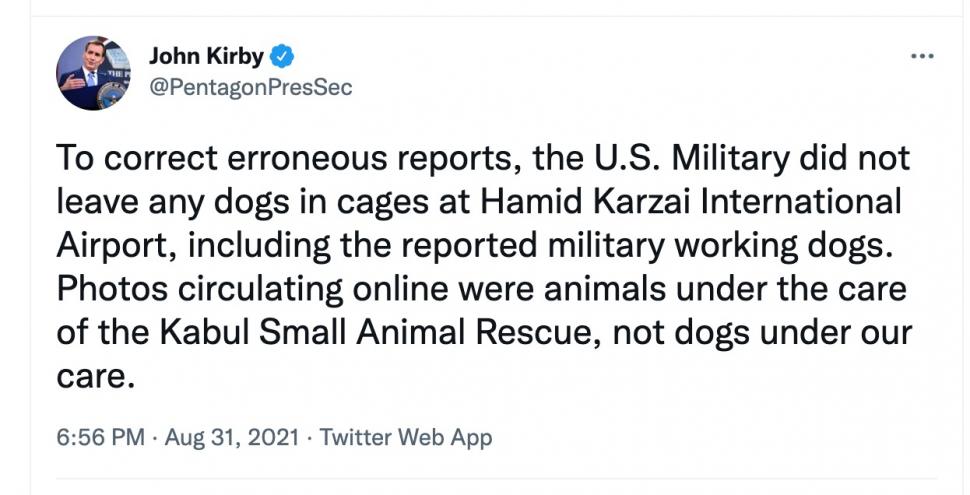970x495 pixels.
Task: Open John Kirby's profile avatar photo
Action: click(x=94, y=72)
